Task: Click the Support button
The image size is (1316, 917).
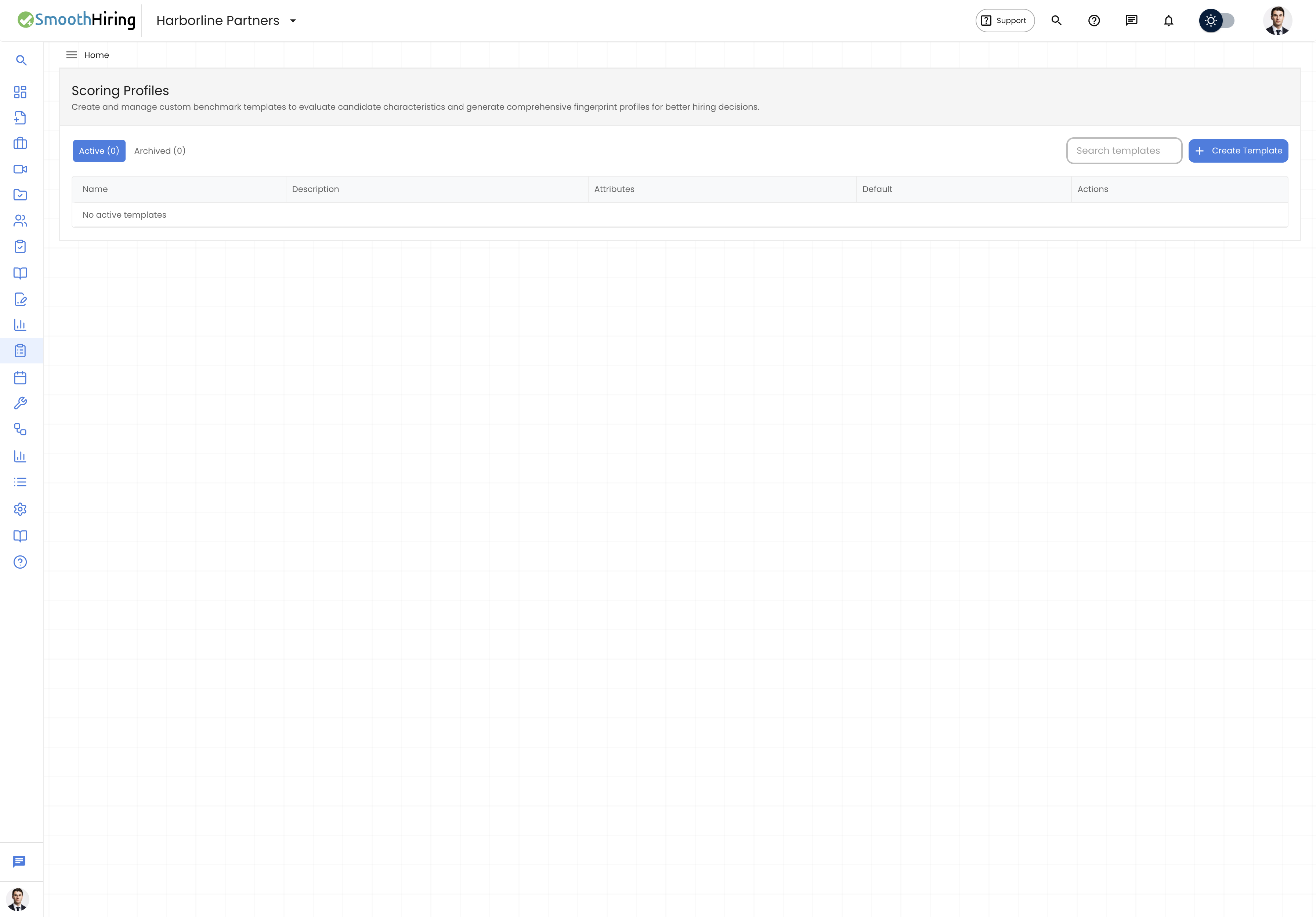Action: click(x=1005, y=21)
